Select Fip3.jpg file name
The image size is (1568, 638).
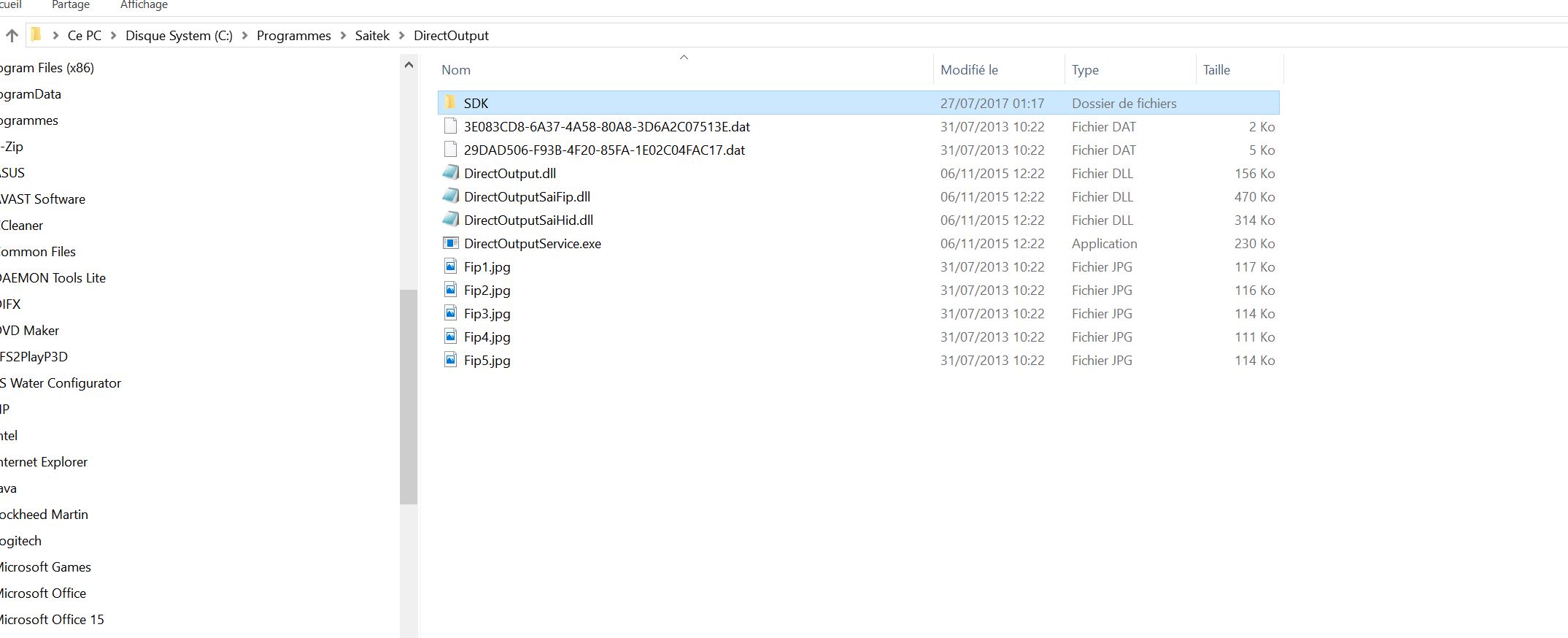coord(487,313)
